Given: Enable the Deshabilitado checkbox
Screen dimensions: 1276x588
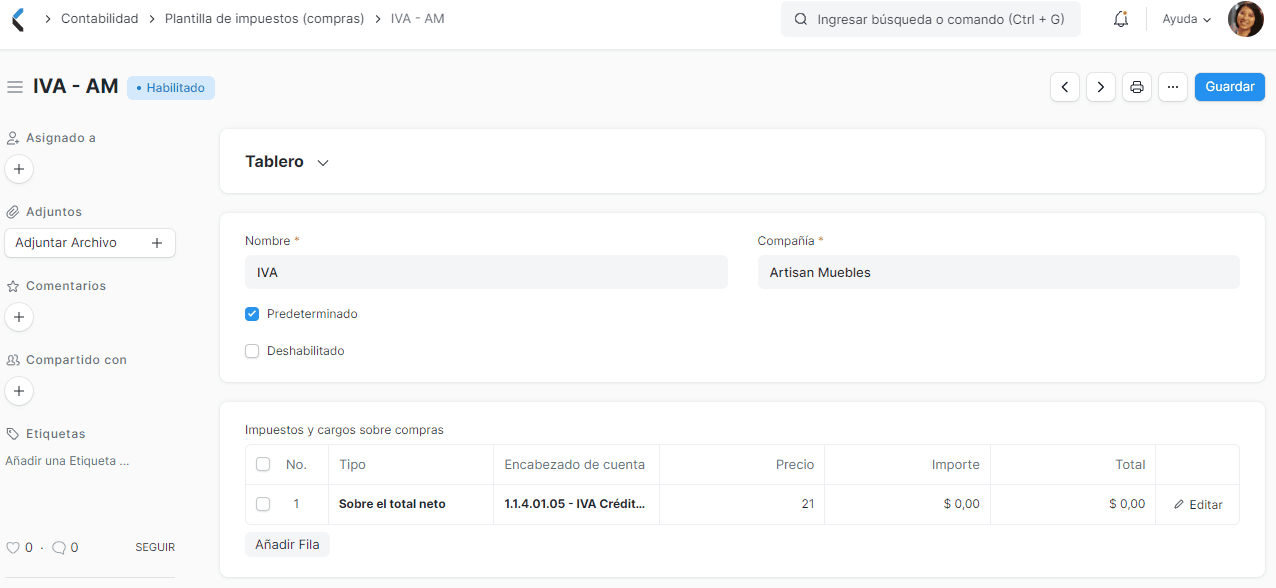Looking at the screenshot, I should click(252, 351).
